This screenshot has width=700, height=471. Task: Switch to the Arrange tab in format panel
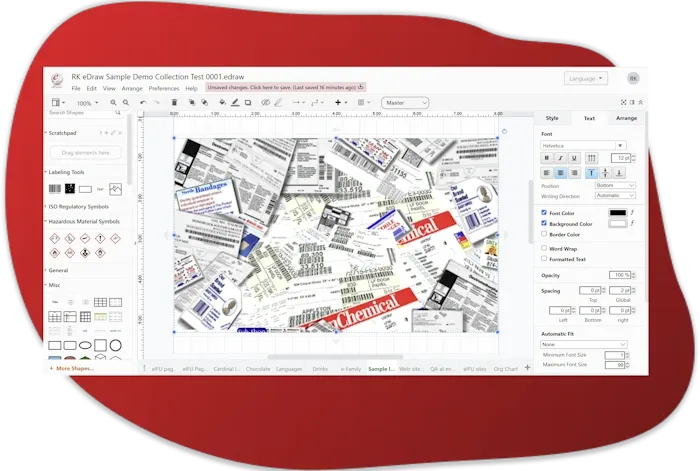click(x=626, y=118)
